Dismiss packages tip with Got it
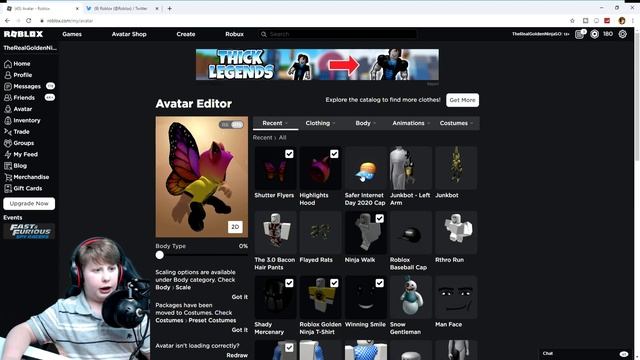 [240, 330]
